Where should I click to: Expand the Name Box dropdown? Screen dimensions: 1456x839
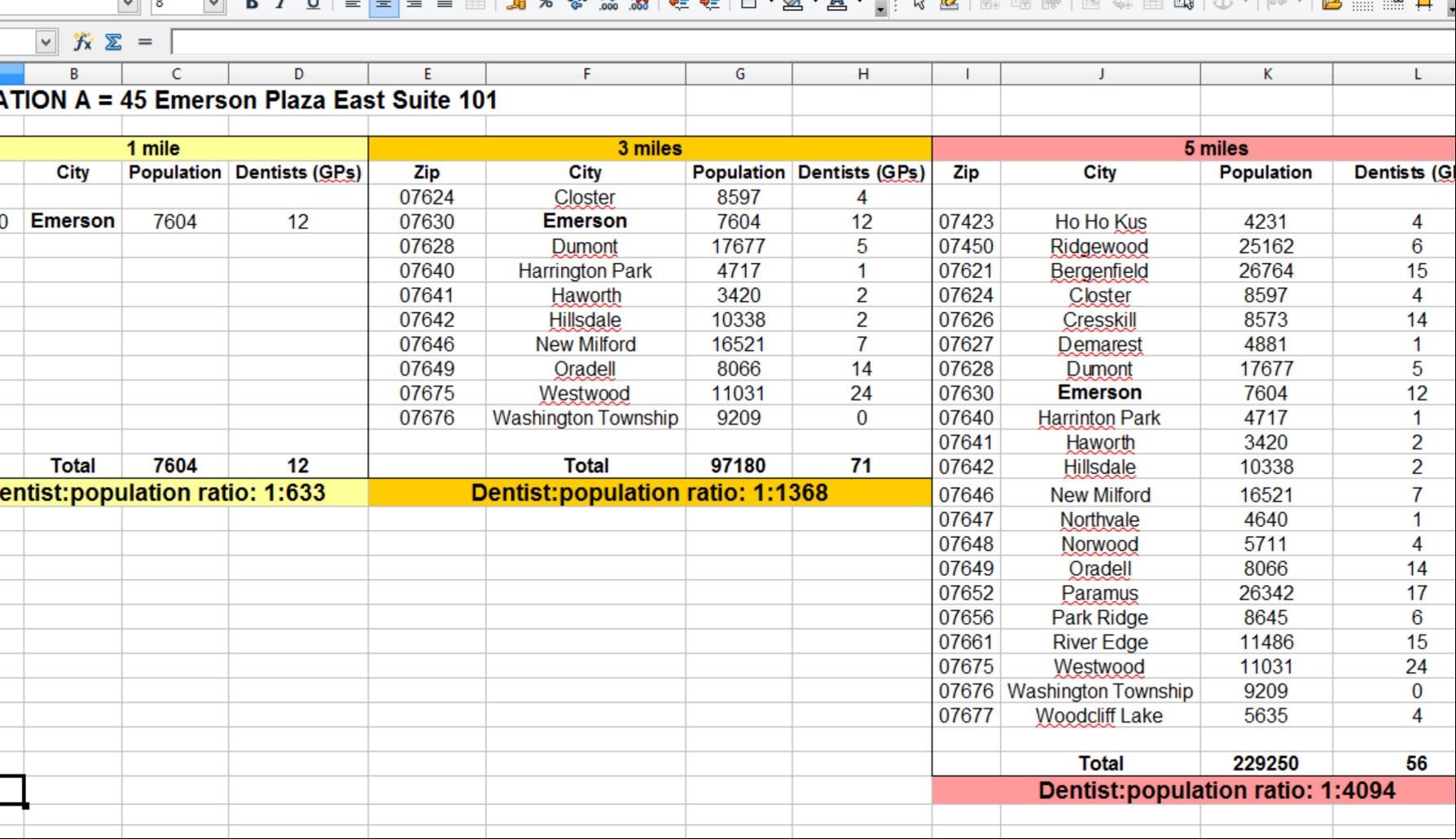46,42
